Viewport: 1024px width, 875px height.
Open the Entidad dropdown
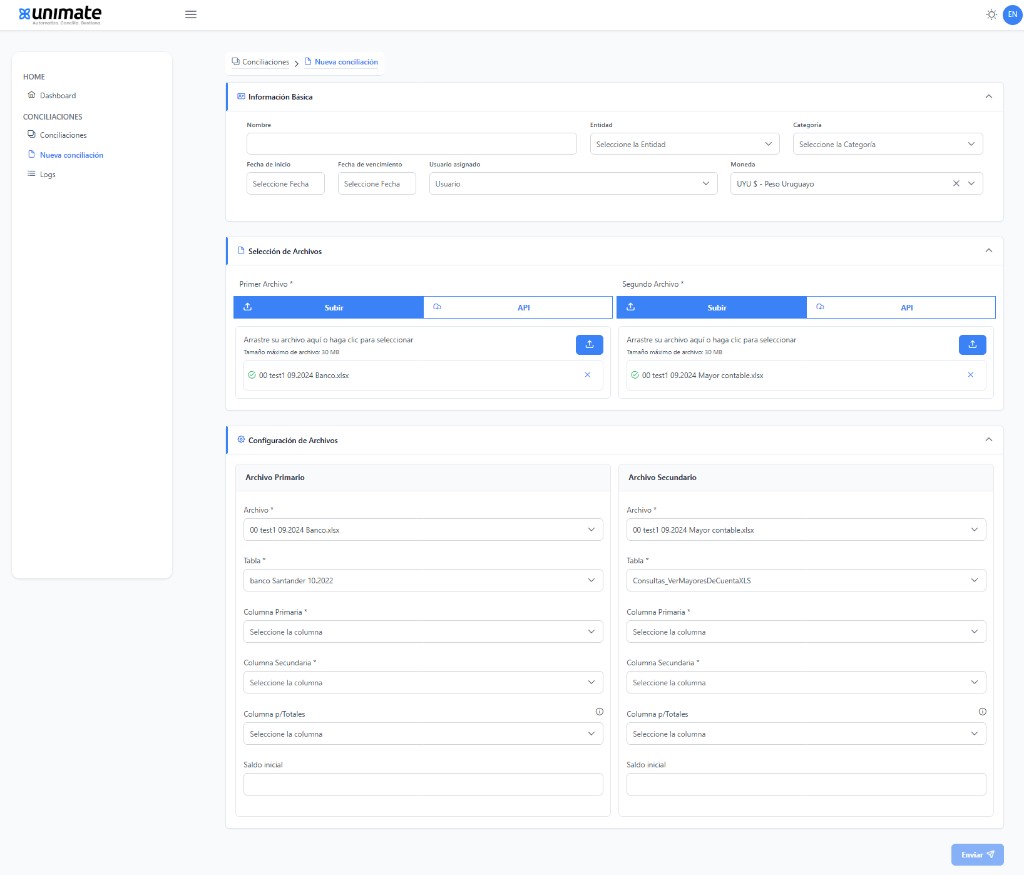[x=684, y=144]
